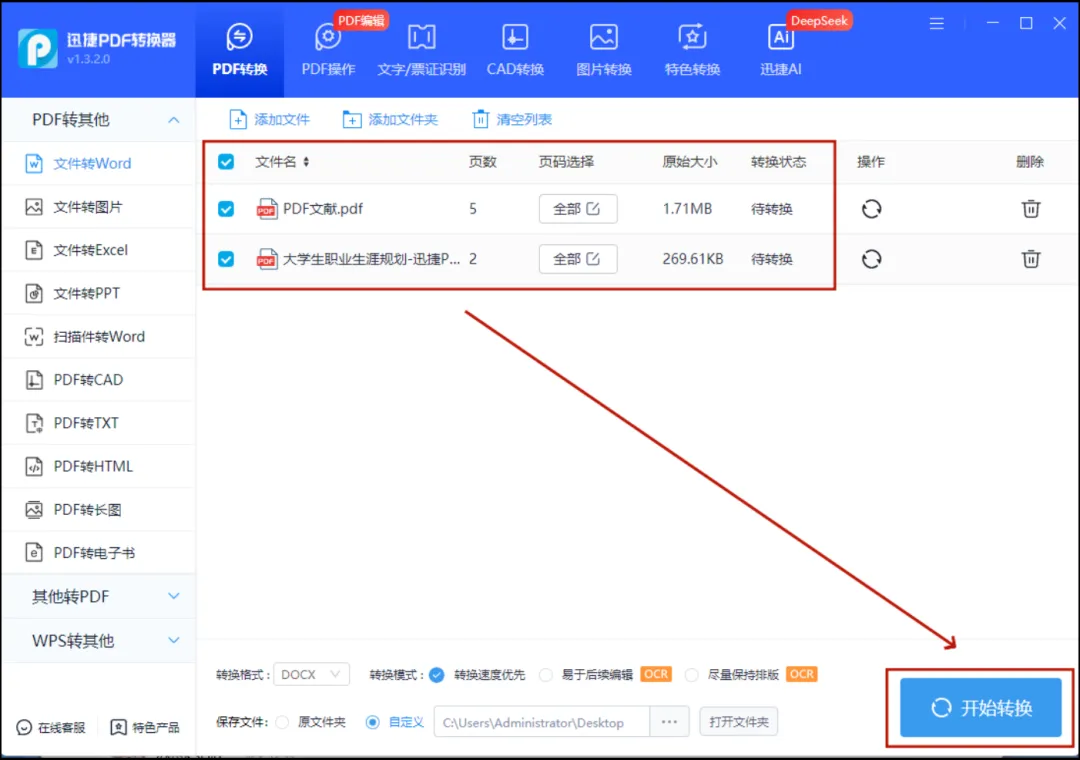Viewport: 1080px width, 760px height.
Task: Clear the list with 清空列表
Action: click(512, 119)
